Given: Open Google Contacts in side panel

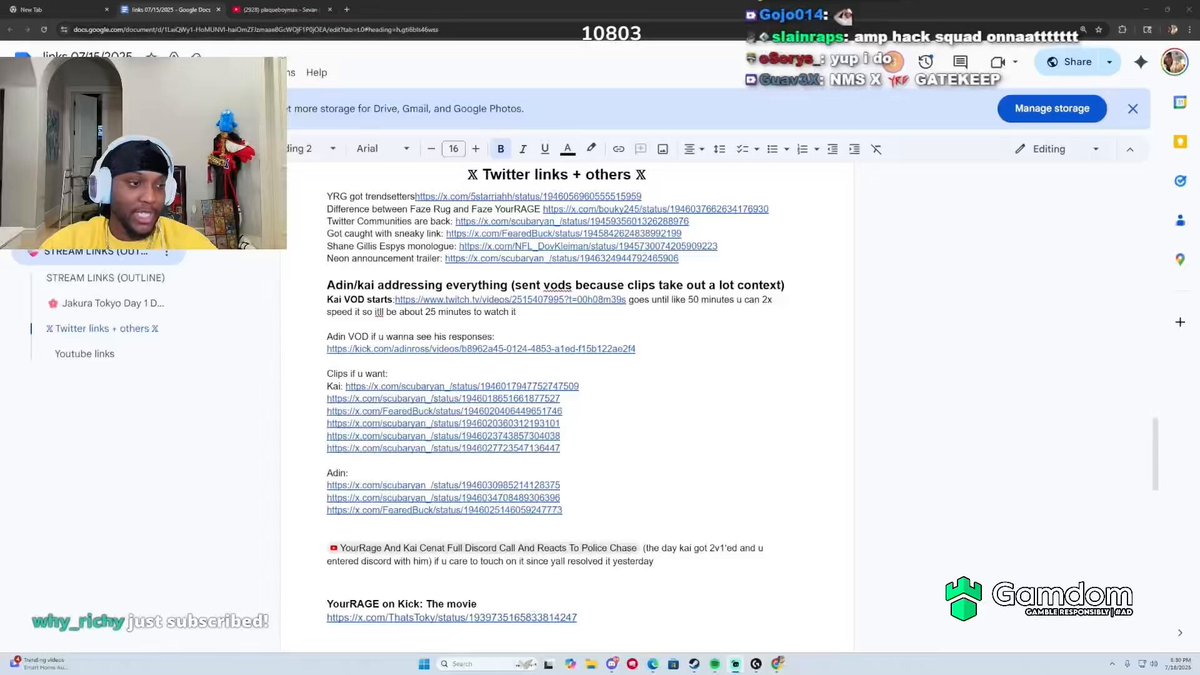Looking at the screenshot, I should [1180, 220].
